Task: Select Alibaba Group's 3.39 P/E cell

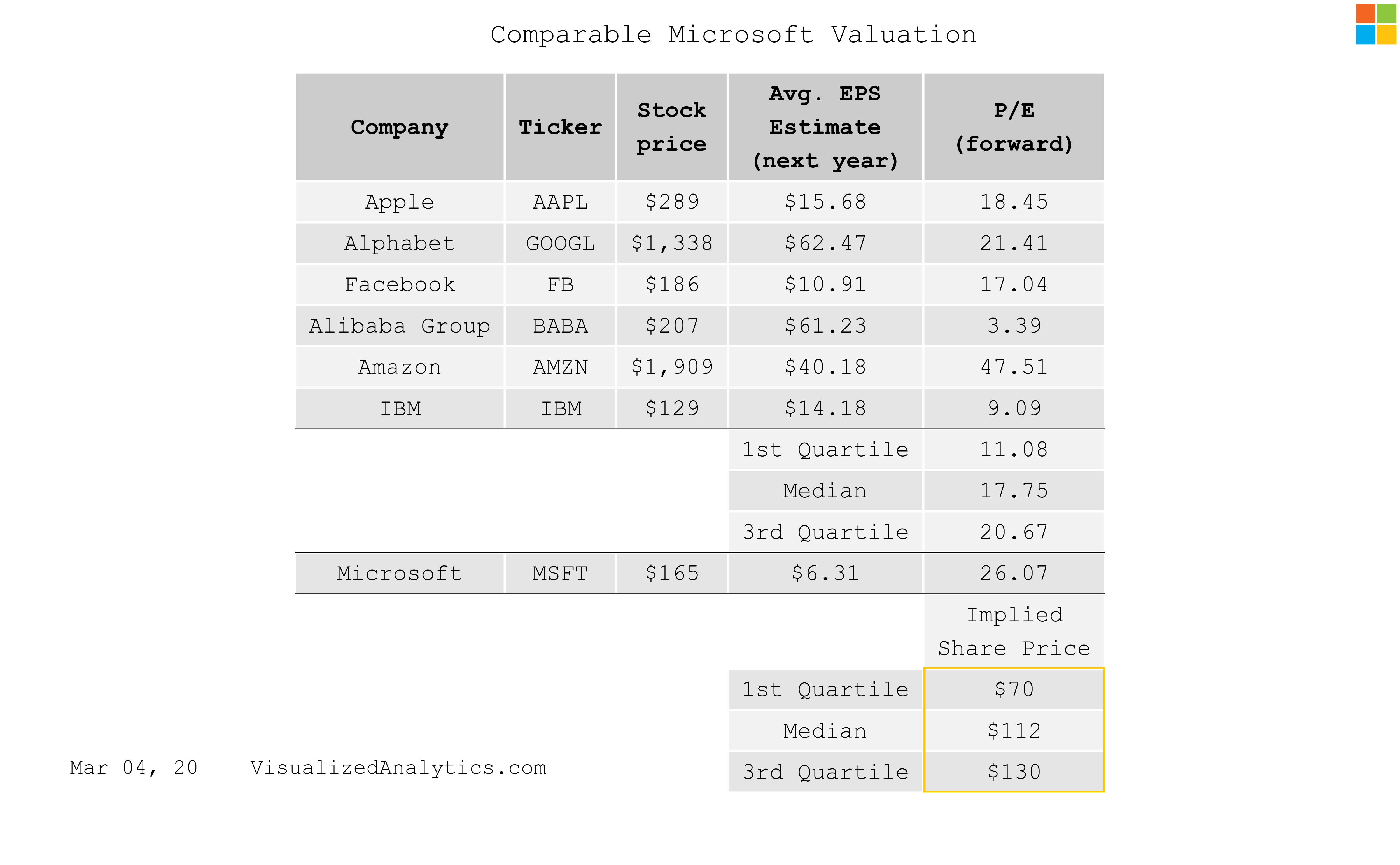Action: [x=1014, y=326]
